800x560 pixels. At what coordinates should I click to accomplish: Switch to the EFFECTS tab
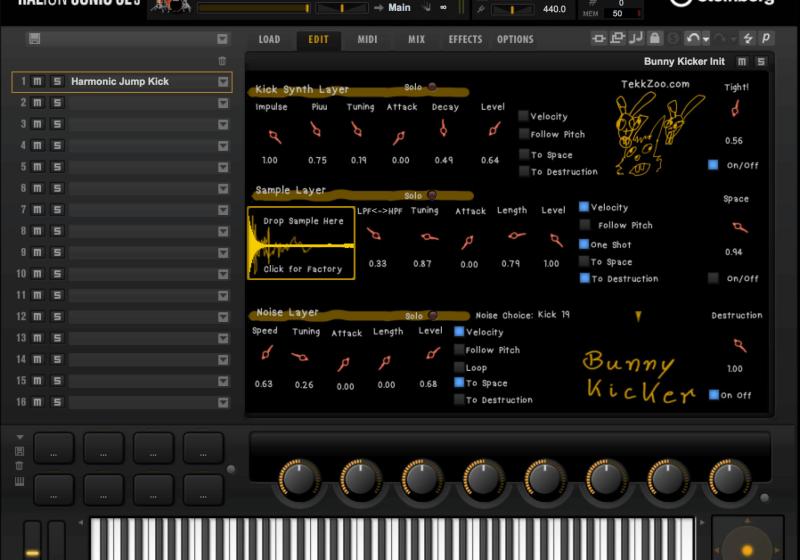tap(465, 39)
